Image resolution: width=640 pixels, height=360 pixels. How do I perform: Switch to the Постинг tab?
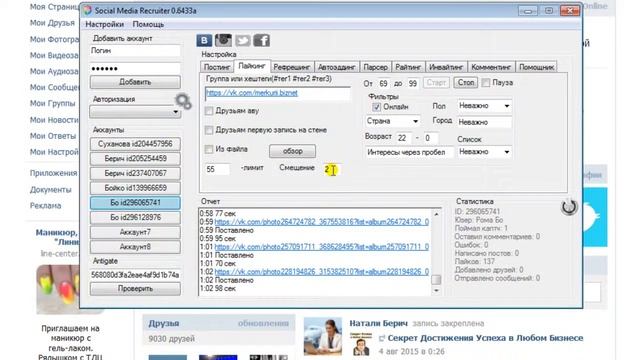point(217,67)
